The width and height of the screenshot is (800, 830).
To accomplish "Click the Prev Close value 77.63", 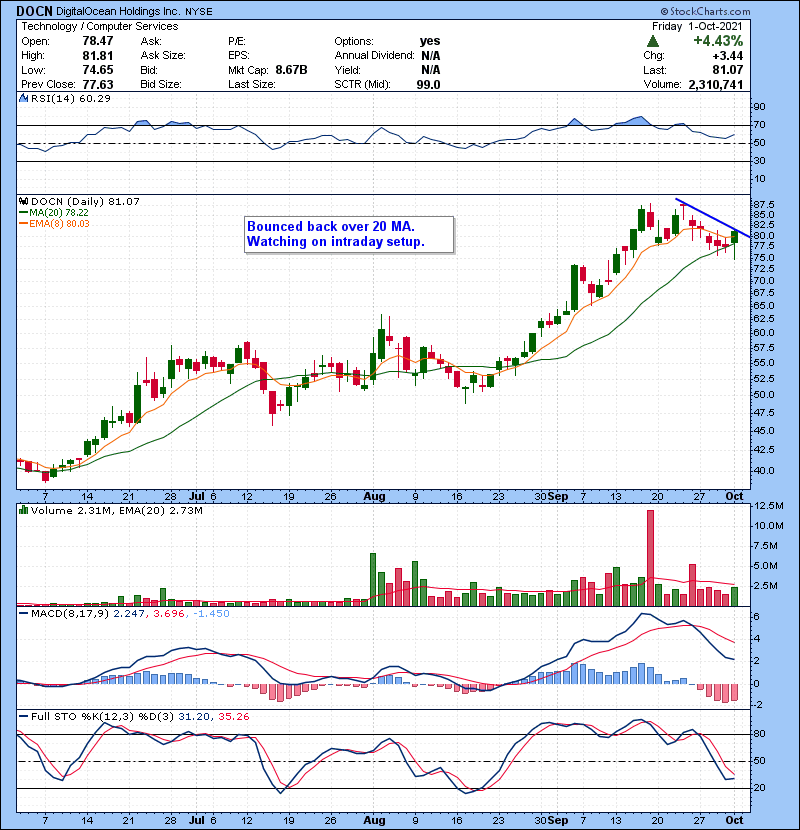I will click(97, 84).
